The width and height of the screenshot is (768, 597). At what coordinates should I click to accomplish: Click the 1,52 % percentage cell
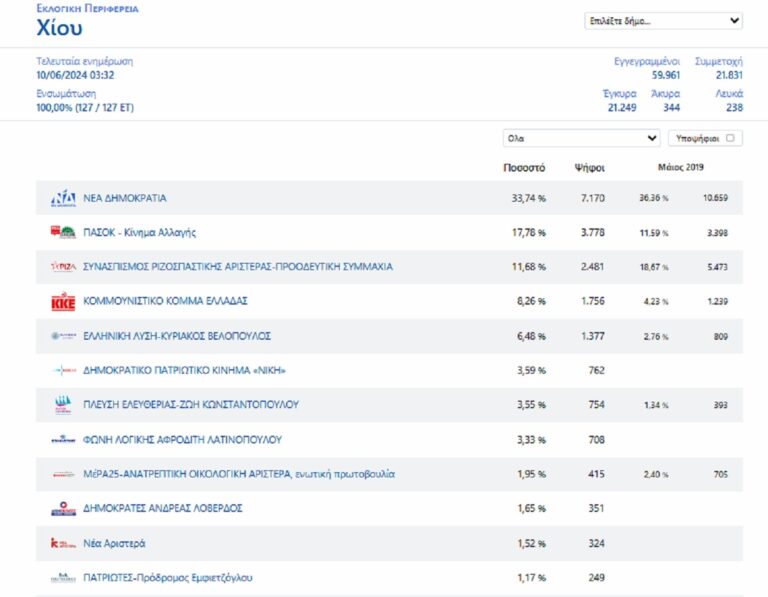coord(531,544)
